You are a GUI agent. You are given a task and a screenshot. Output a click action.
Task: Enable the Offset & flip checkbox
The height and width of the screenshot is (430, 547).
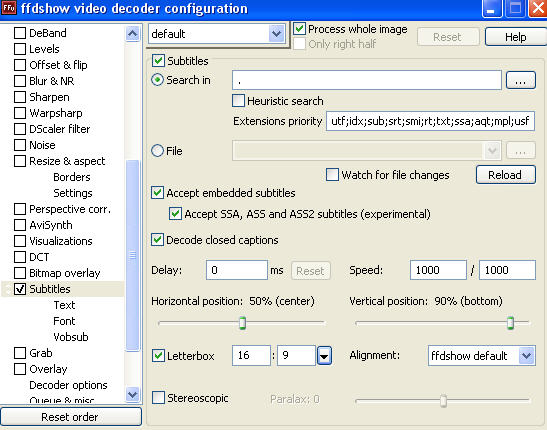20,65
